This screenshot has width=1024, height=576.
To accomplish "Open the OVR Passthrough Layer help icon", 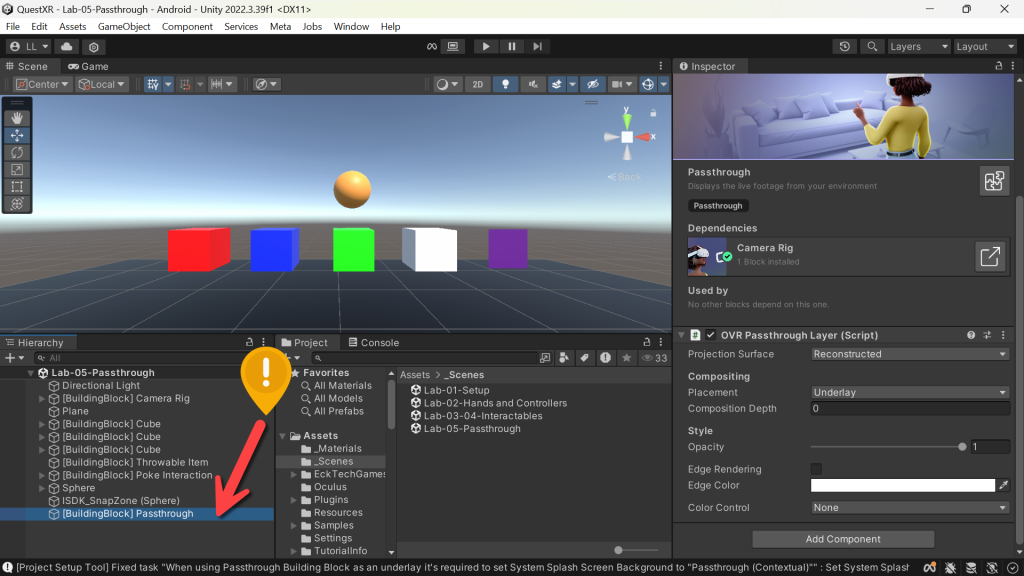I will 971,335.
